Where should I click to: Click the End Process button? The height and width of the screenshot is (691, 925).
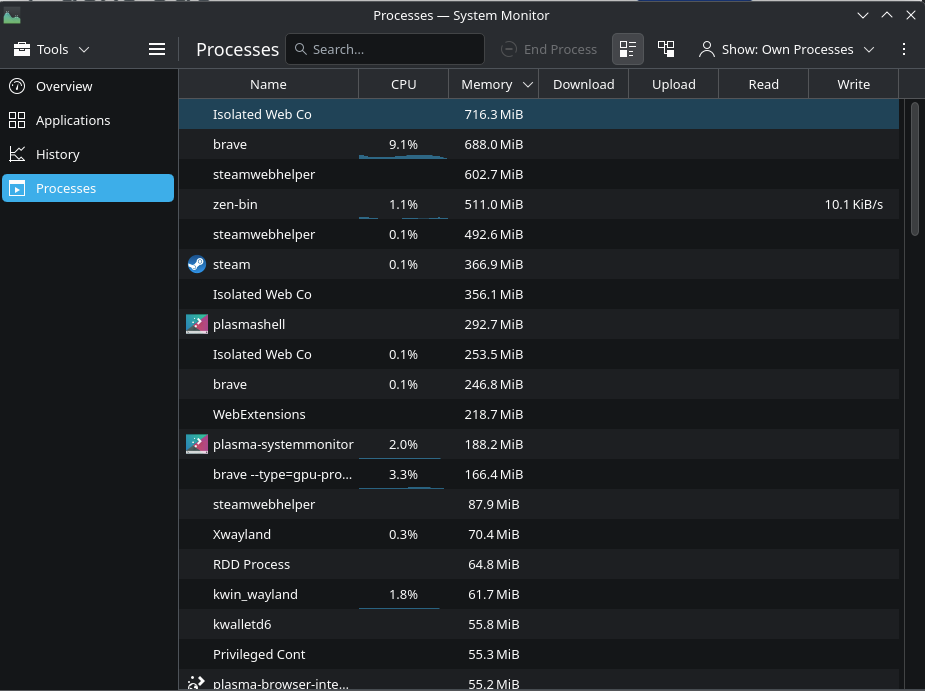click(x=549, y=50)
